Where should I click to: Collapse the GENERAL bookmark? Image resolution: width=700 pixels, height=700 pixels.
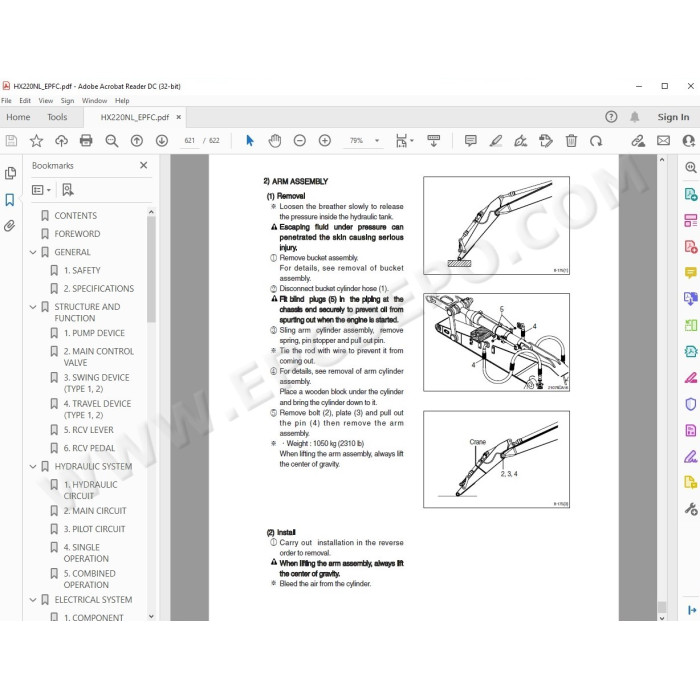pyautogui.click(x=33, y=252)
